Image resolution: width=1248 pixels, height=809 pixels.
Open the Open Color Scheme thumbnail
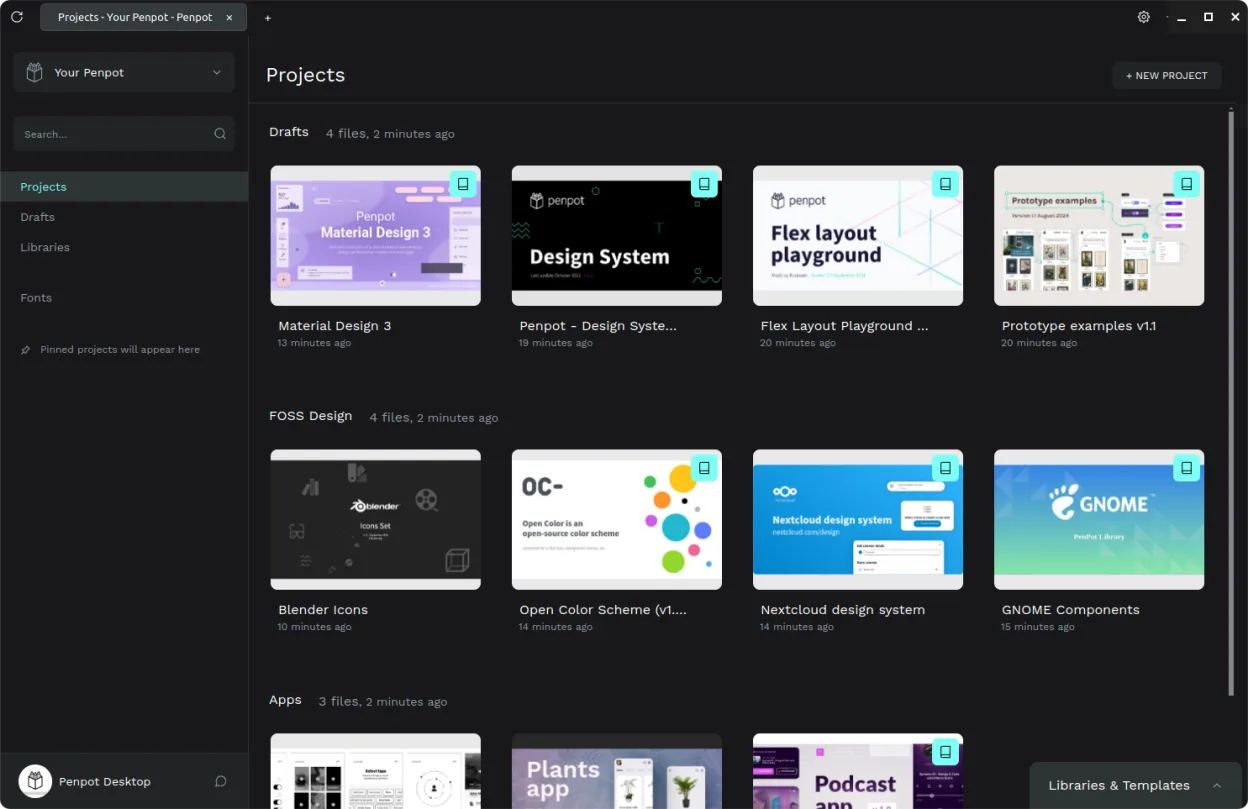tap(617, 520)
